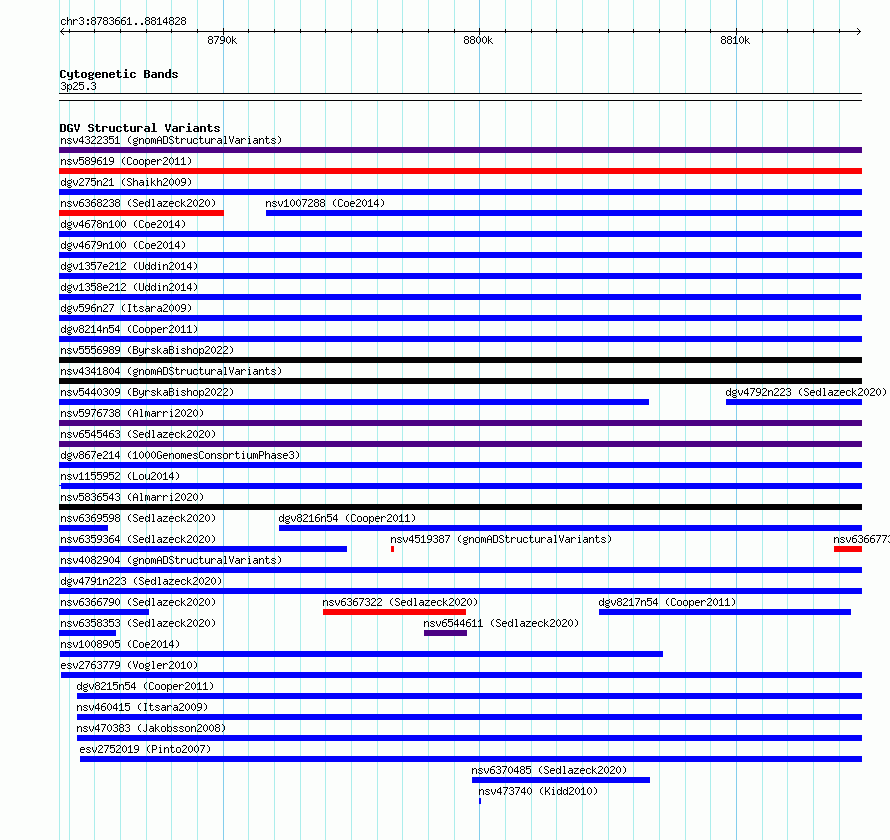This screenshot has width=890, height=840.
Task: Select dgv4792n223 (Sedlazeck2020) label
Action: click(806, 392)
